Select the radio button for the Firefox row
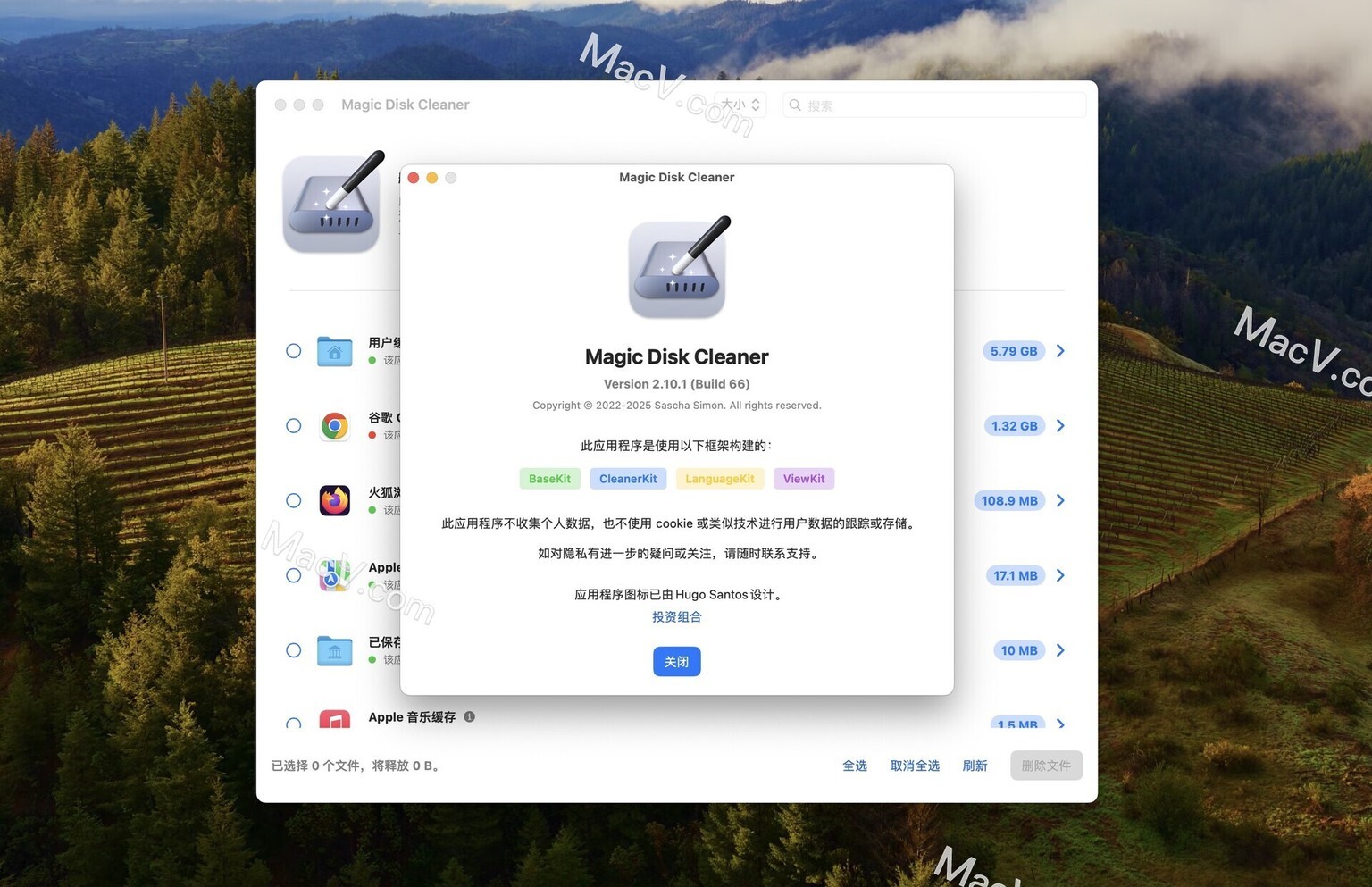 pos(293,500)
